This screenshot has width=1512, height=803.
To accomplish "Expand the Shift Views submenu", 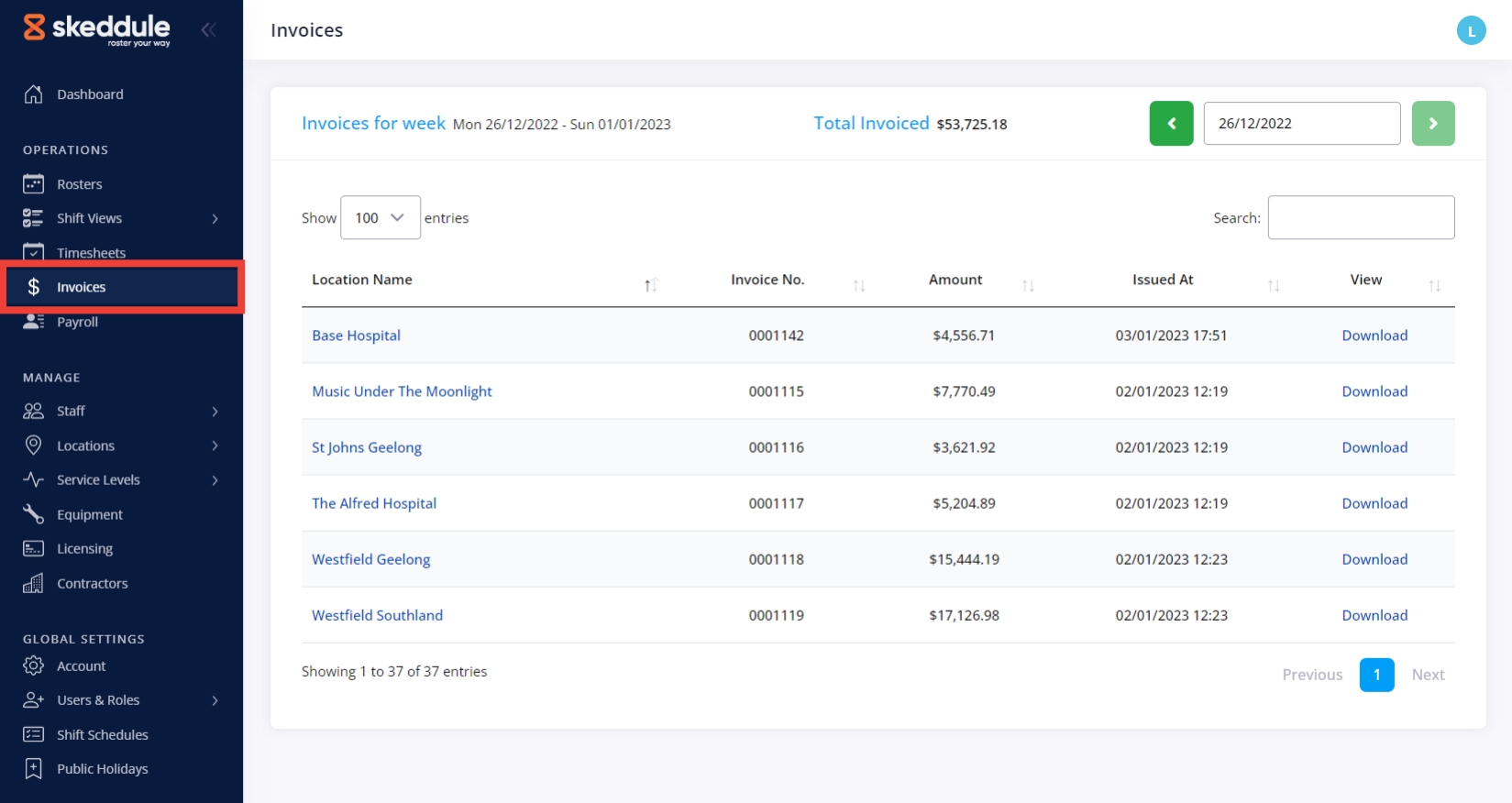I will coord(215,218).
